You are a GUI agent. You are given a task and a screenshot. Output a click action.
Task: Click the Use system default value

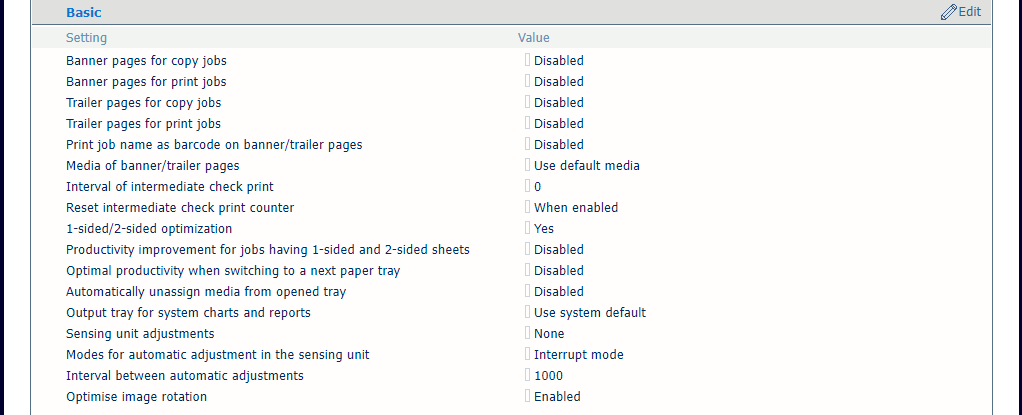click(x=589, y=313)
